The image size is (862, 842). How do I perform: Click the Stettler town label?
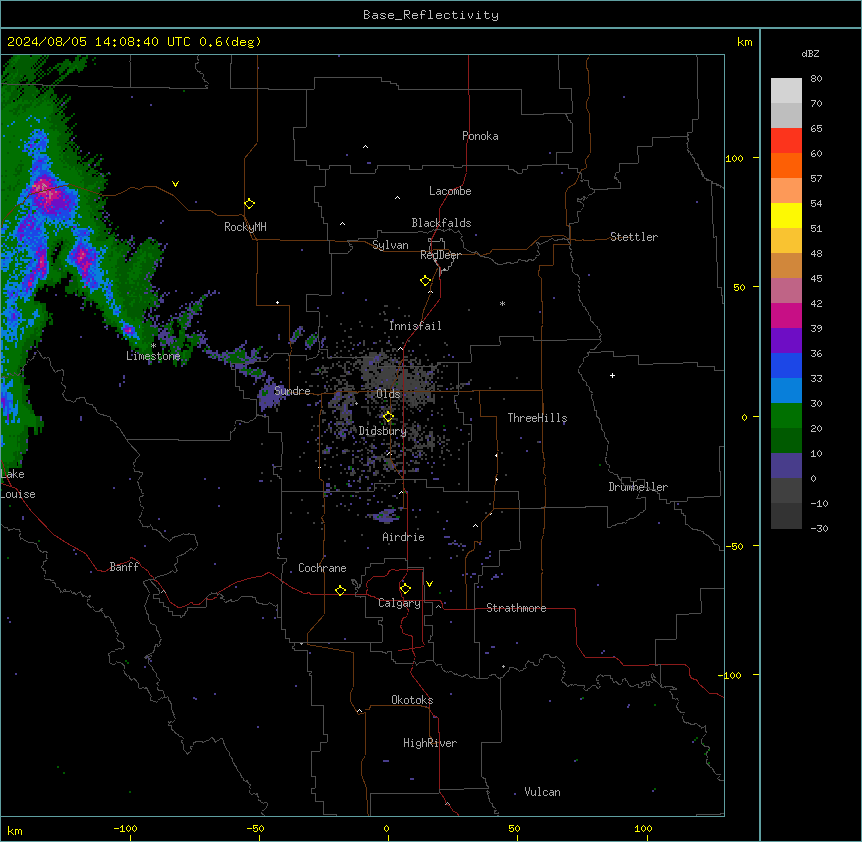(x=634, y=237)
